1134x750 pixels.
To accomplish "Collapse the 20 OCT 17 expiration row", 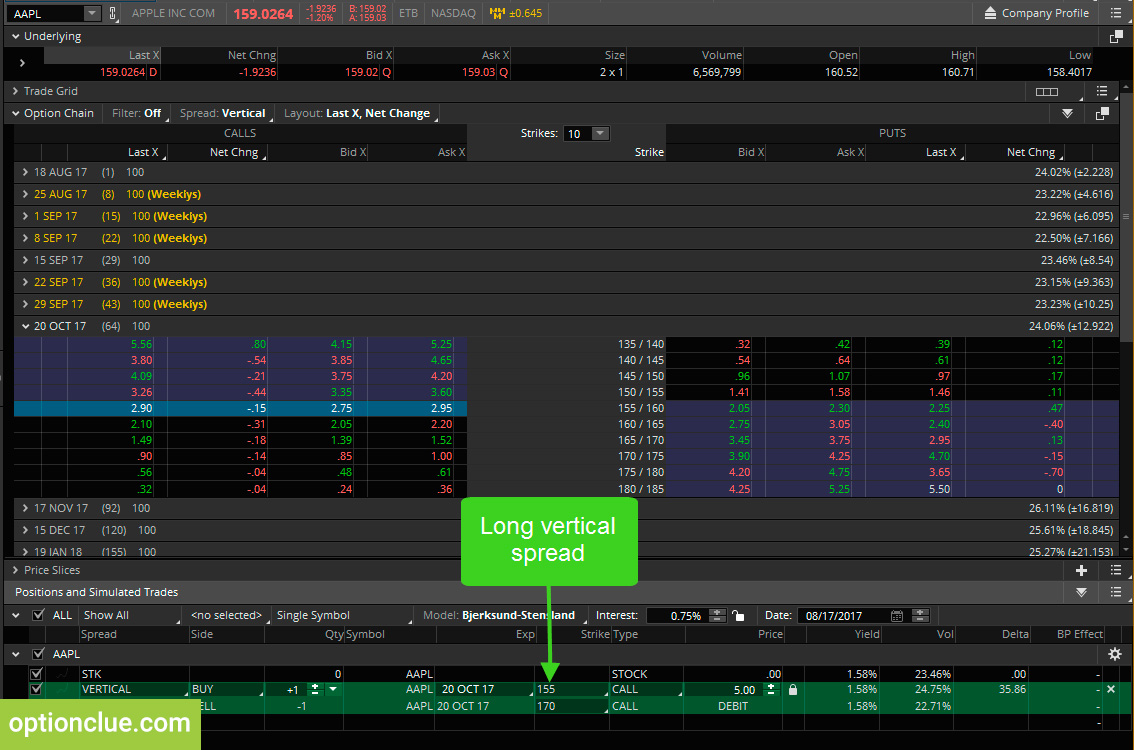I will [25, 326].
